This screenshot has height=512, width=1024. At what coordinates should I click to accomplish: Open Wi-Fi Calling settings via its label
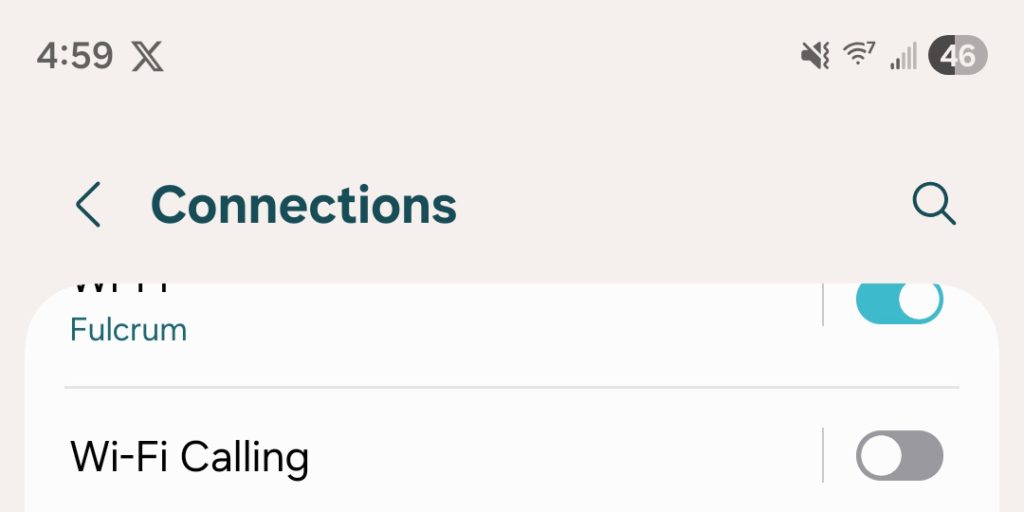pos(190,457)
